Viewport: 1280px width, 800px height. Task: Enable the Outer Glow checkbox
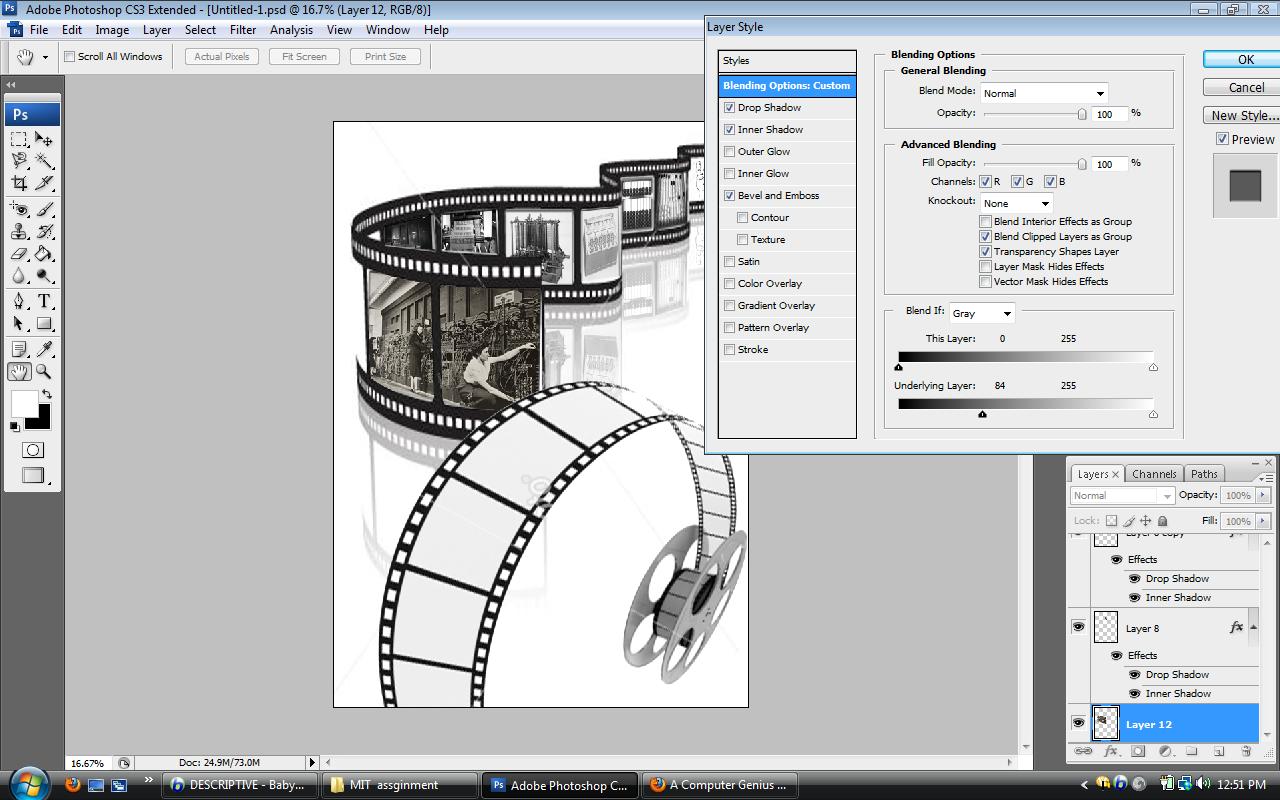click(x=730, y=152)
